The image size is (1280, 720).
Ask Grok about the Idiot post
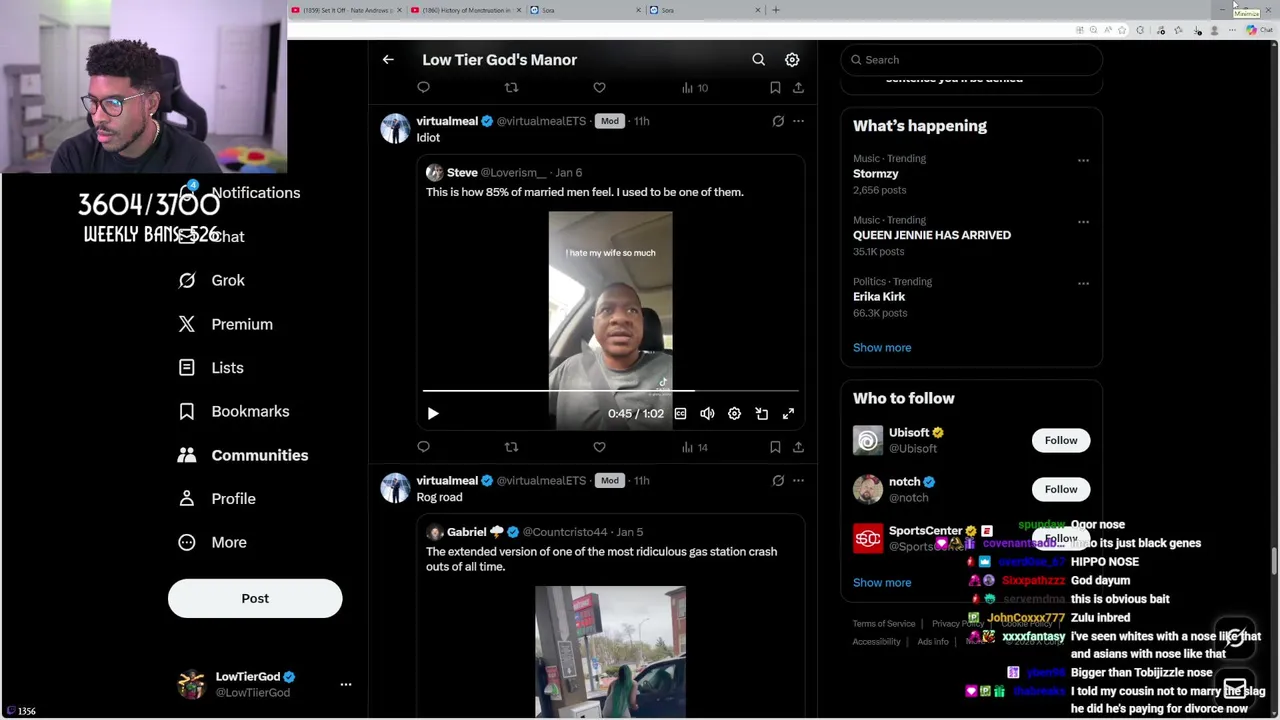(778, 121)
